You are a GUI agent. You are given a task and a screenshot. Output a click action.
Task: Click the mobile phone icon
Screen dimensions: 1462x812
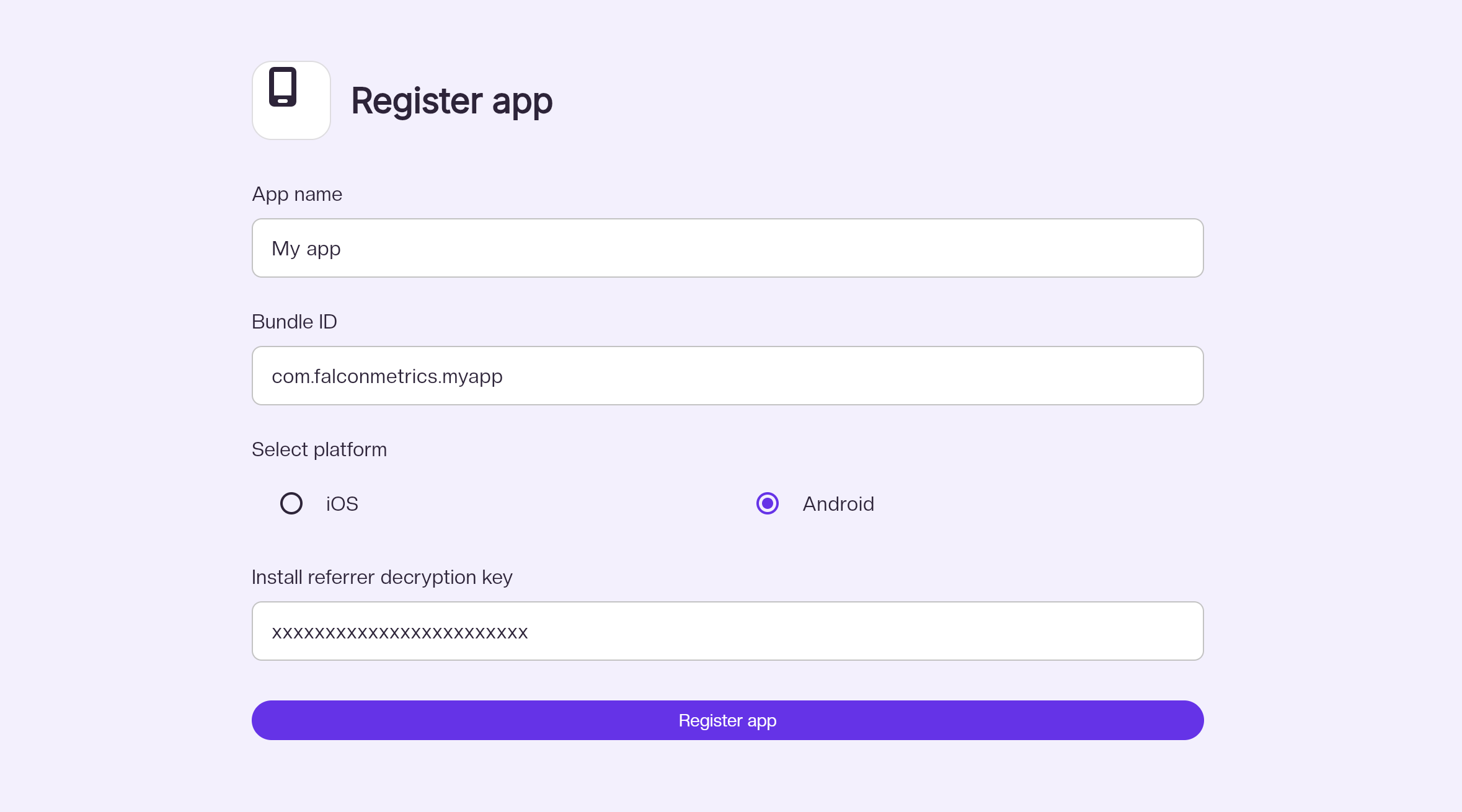[283, 87]
